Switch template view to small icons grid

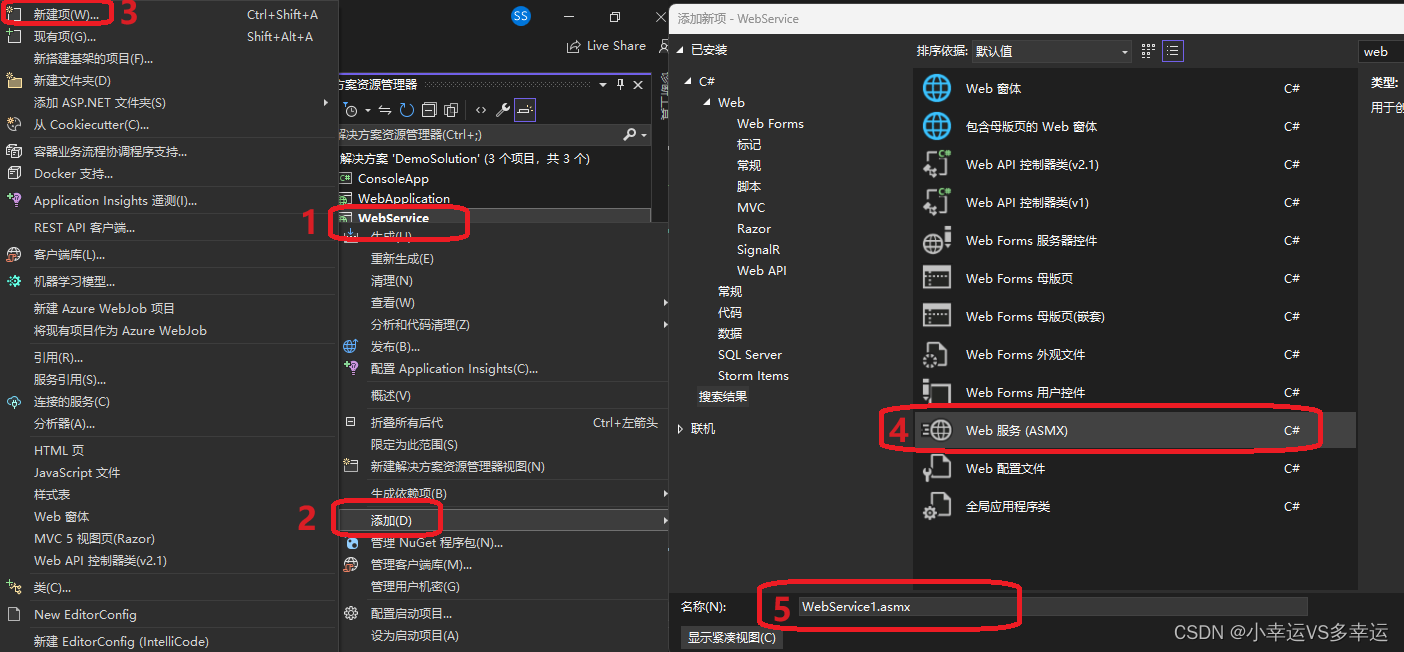pyautogui.click(x=1148, y=51)
